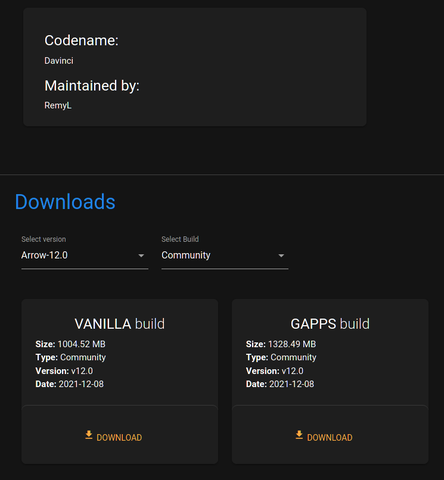The width and height of the screenshot is (444, 480).
Task: Click the RemyL maintainer name
Action: (x=58, y=106)
